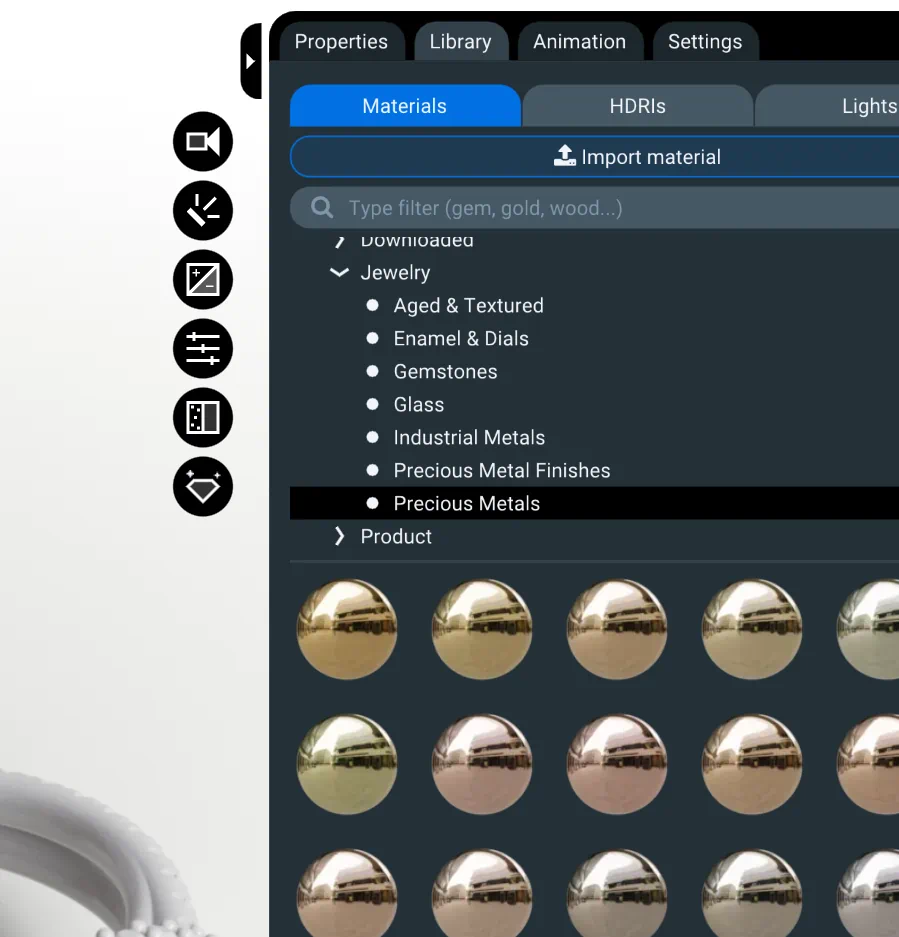Pick the second gold sphere in top row
The height and width of the screenshot is (937, 899).
click(x=482, y=629)
